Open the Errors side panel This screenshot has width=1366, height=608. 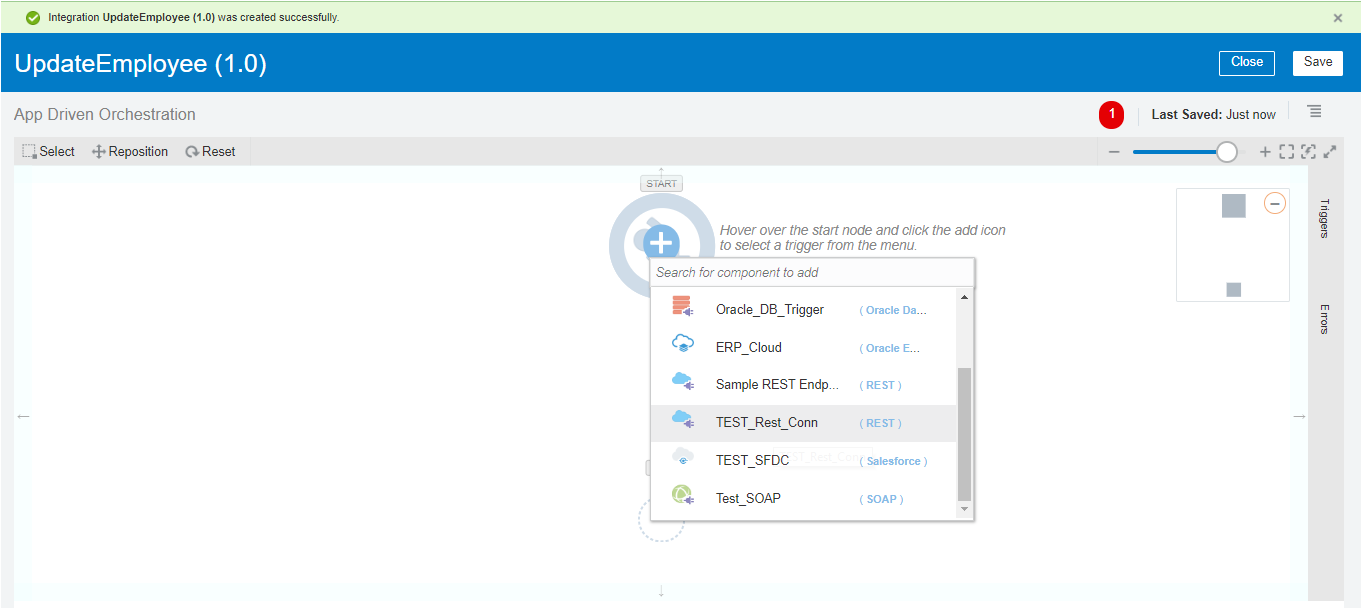pyautogui.click(x=1324, y=319)
